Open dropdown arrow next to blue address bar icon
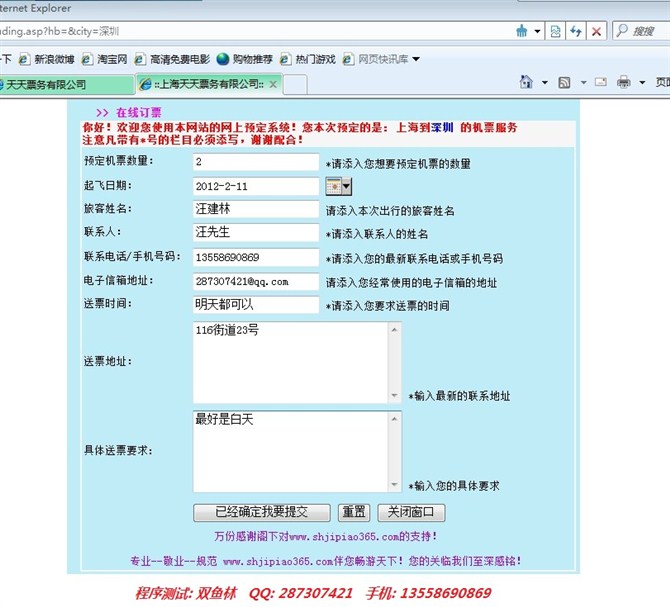The image size is (670, 607). [538, 31]
